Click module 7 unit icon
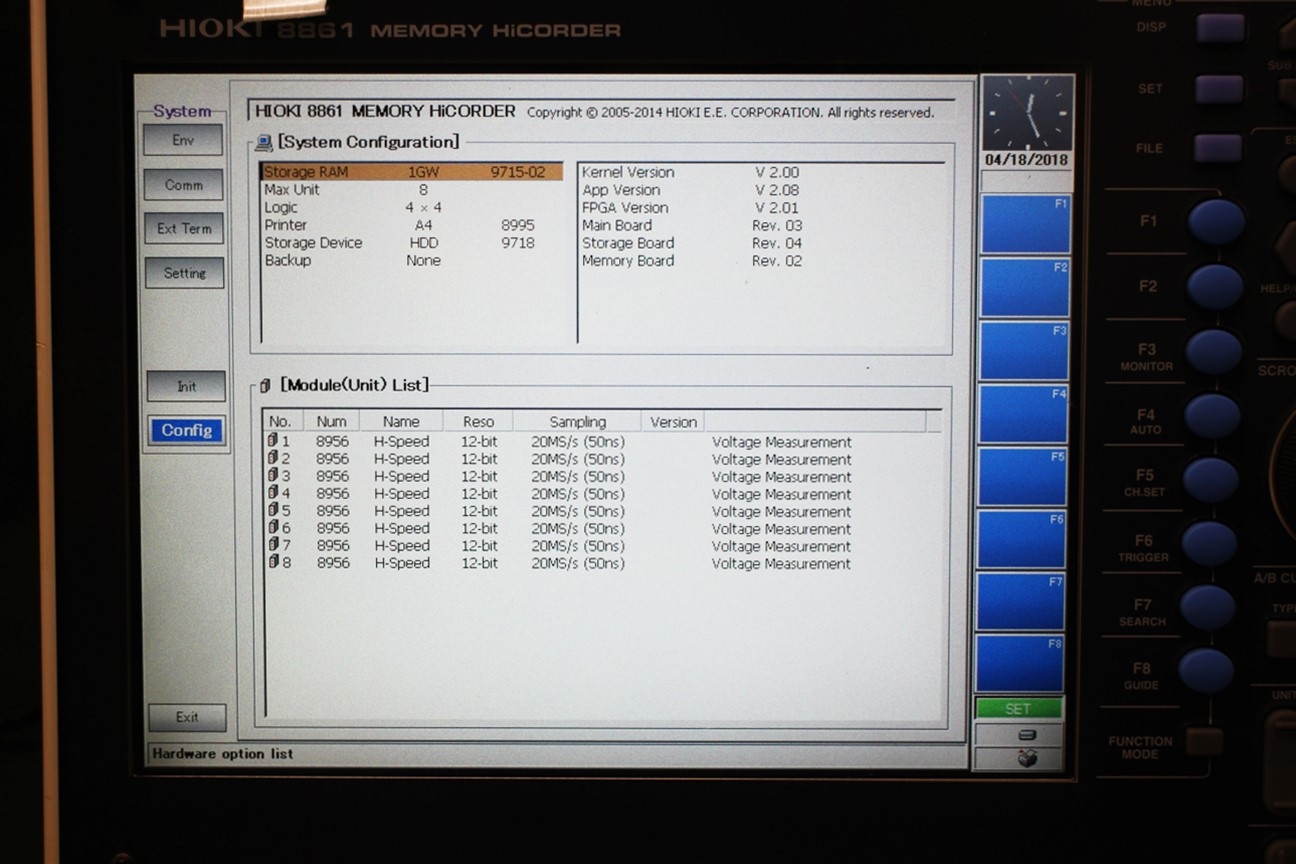Image resolution: width=1296 pixels, height=864 pixels. coord(272,545)
